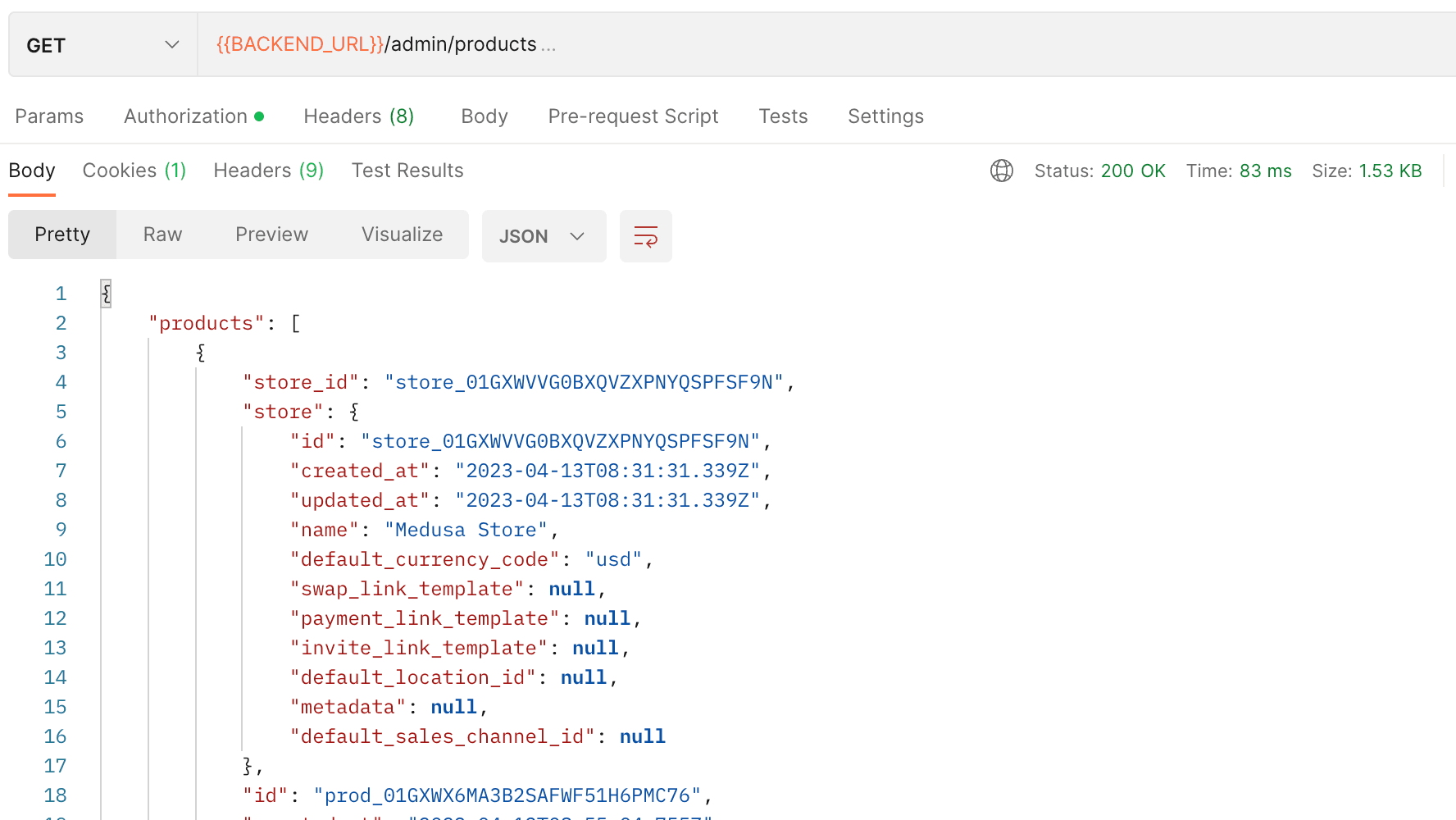
Task: Open the Test Results tab
Action: [407, 170]
